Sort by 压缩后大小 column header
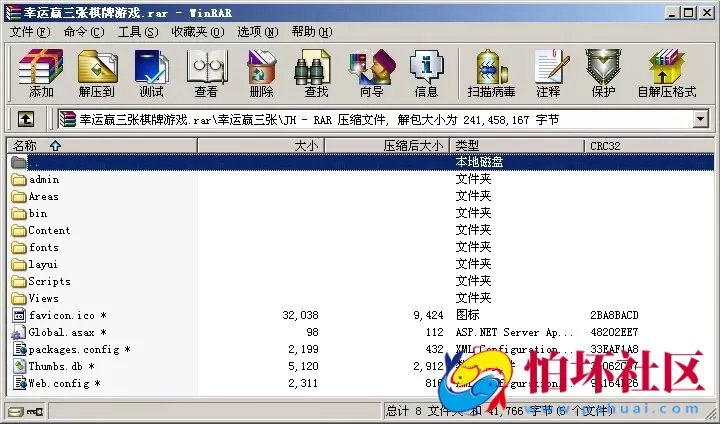The height and width of the screenshot is (424, 720). click(387, 146)
